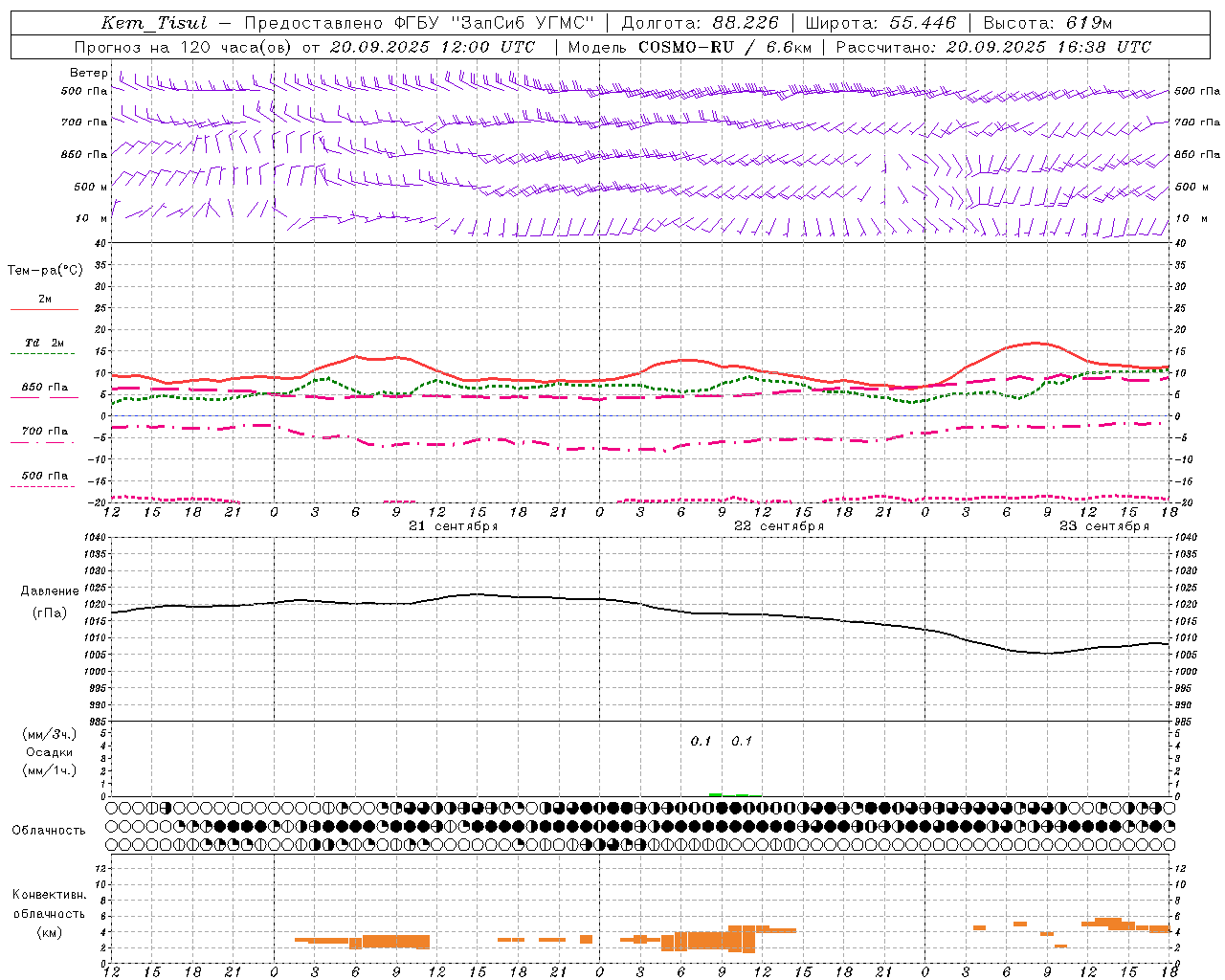Screen dimensions: 1225x980
Task: Click the calculation time Рассчитано: 20.09.2025 16:38 UTC
Action: [993, 47]
